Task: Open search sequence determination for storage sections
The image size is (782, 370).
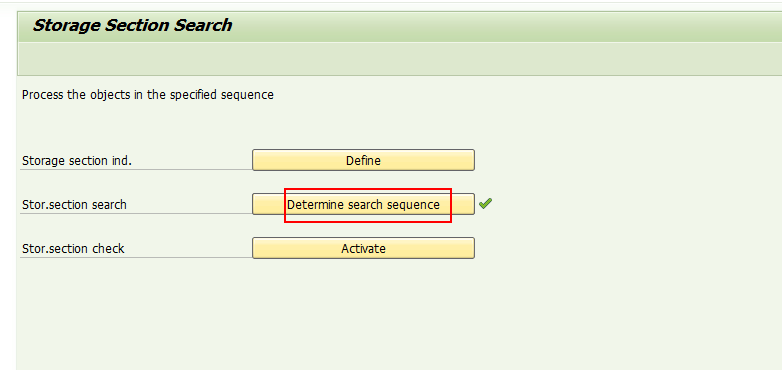Action: tap(363, 204)
